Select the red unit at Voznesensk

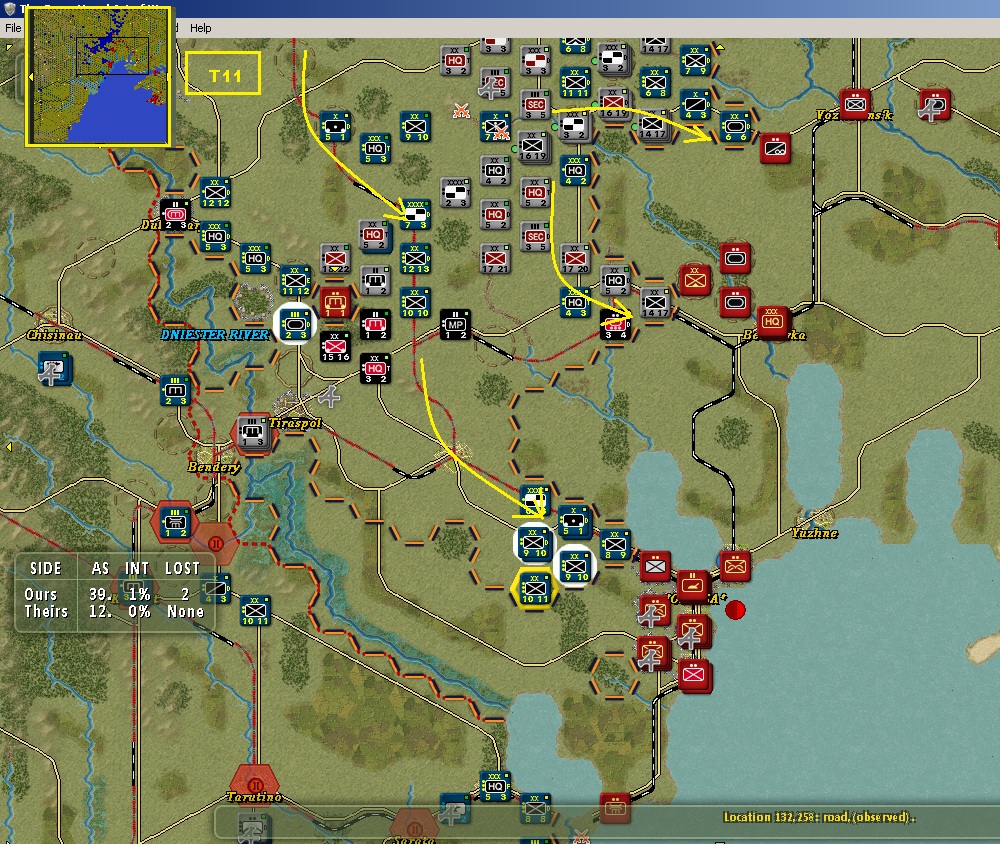pos(855,104)
